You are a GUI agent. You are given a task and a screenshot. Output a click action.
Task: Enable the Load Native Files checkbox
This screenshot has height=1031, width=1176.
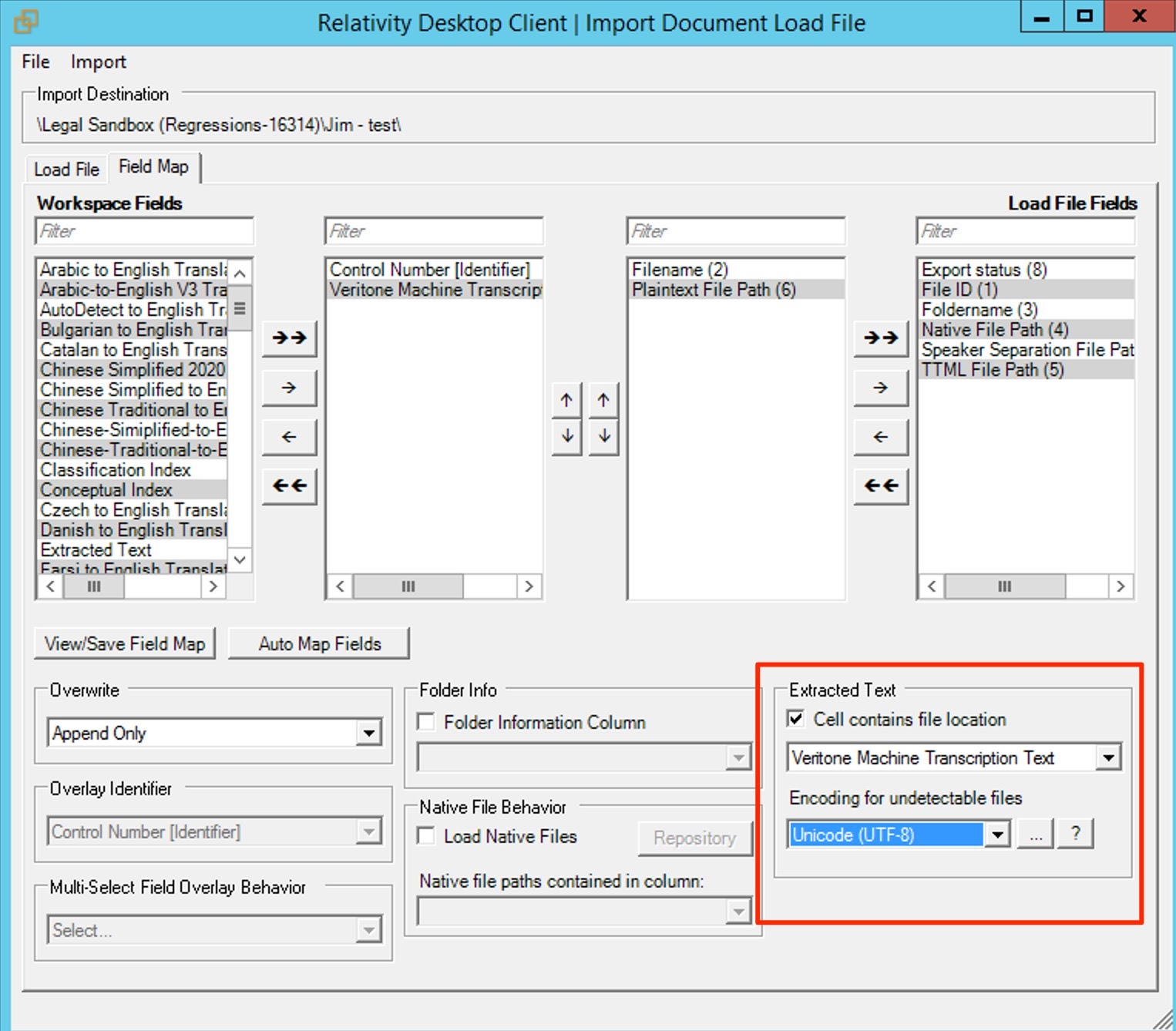tap(425, 836)
